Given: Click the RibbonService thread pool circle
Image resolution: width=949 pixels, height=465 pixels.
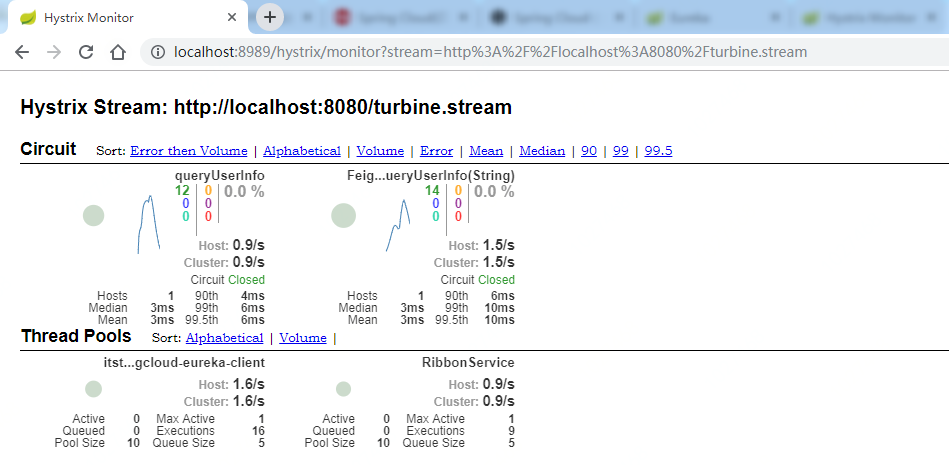Looking at the screenshot, I should [x=343, y=389].
